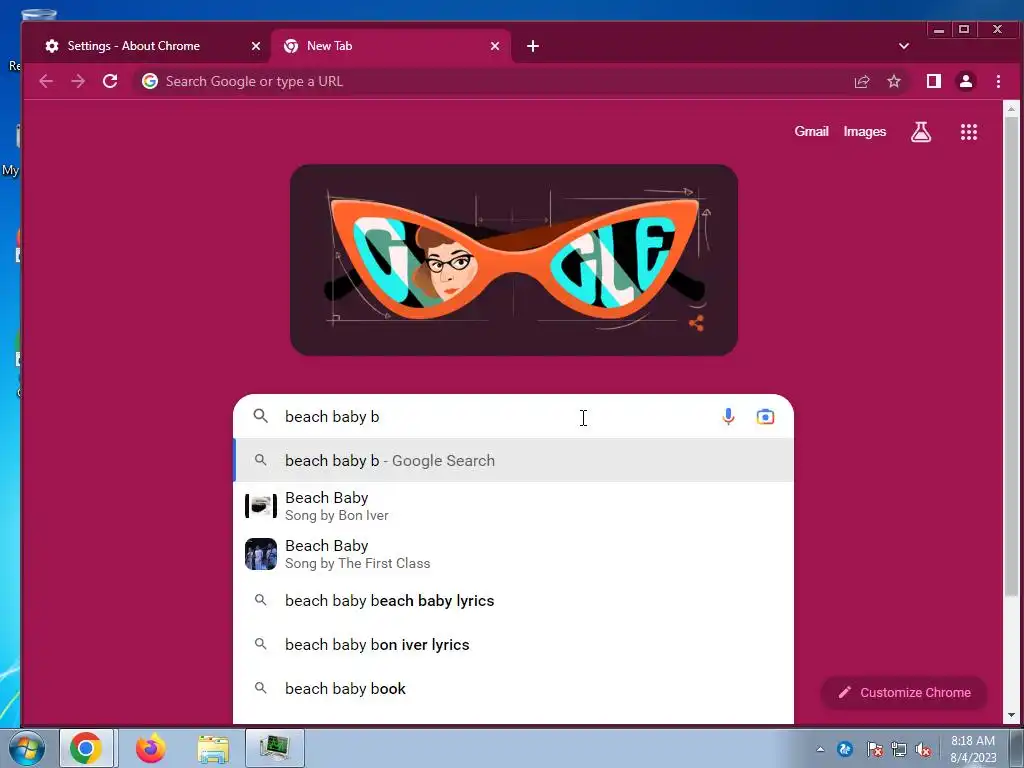Viewport: 1024px width, 768px height.
Task: Click the muted volume tray icon
Action: [x=923, y=750]
